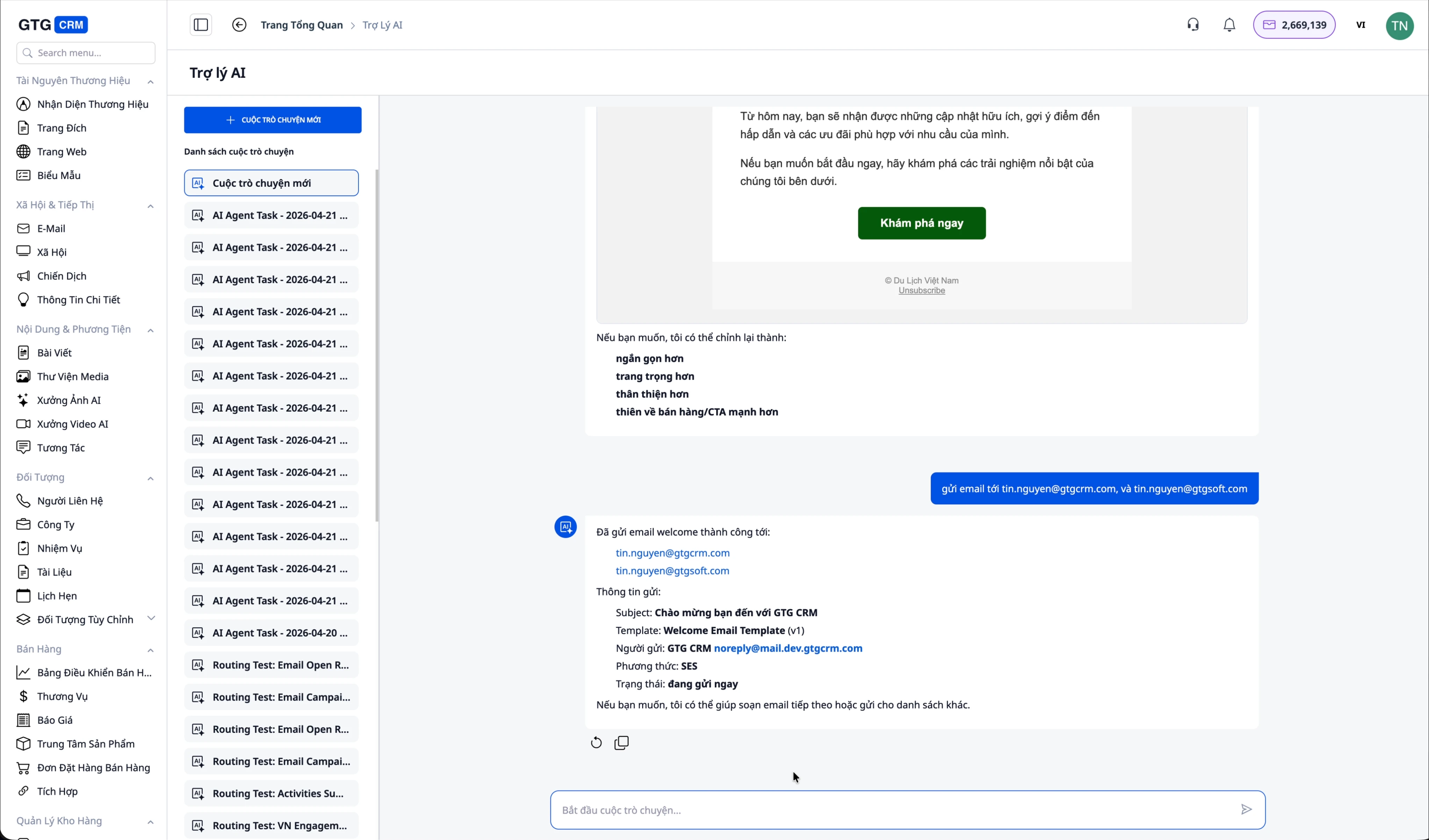
Task: Toggle the sidebar collapse button
Action: pyautogui.click(x=201, y=25)
